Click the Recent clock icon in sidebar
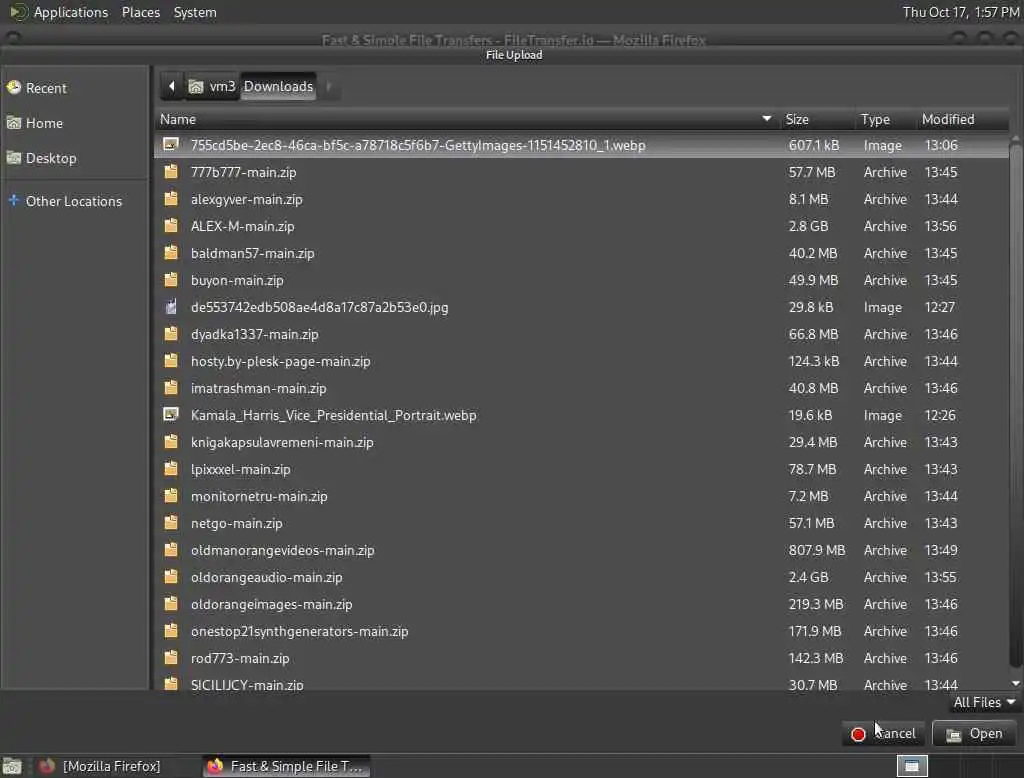 click(14, 87)
